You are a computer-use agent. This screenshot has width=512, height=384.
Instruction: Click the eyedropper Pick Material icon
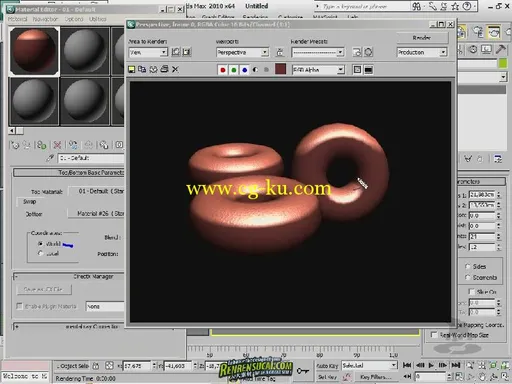(x=50, y=158)
